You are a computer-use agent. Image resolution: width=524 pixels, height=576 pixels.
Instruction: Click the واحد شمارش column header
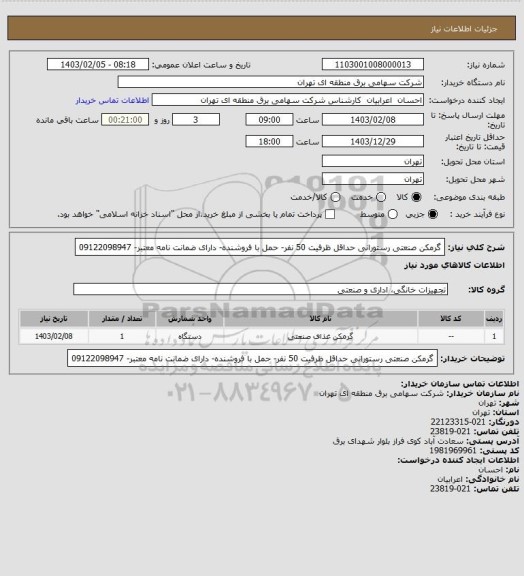(190, 319)
